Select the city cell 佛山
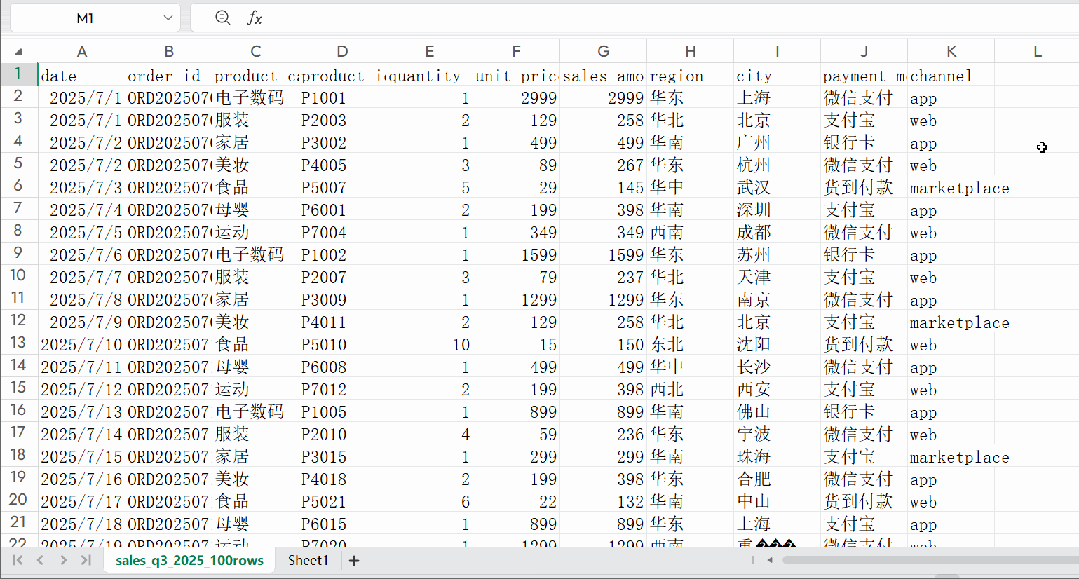 [777, 412]
